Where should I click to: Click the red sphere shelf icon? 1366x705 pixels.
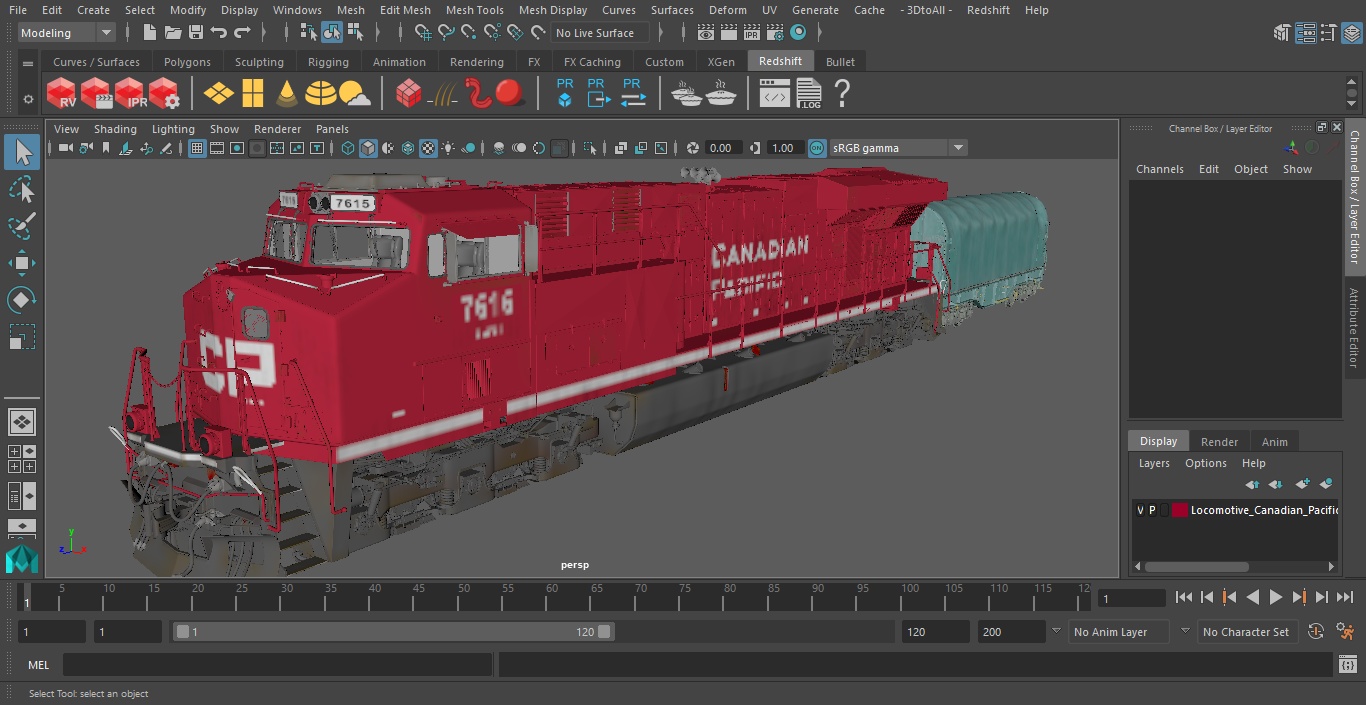pos(510,93)
